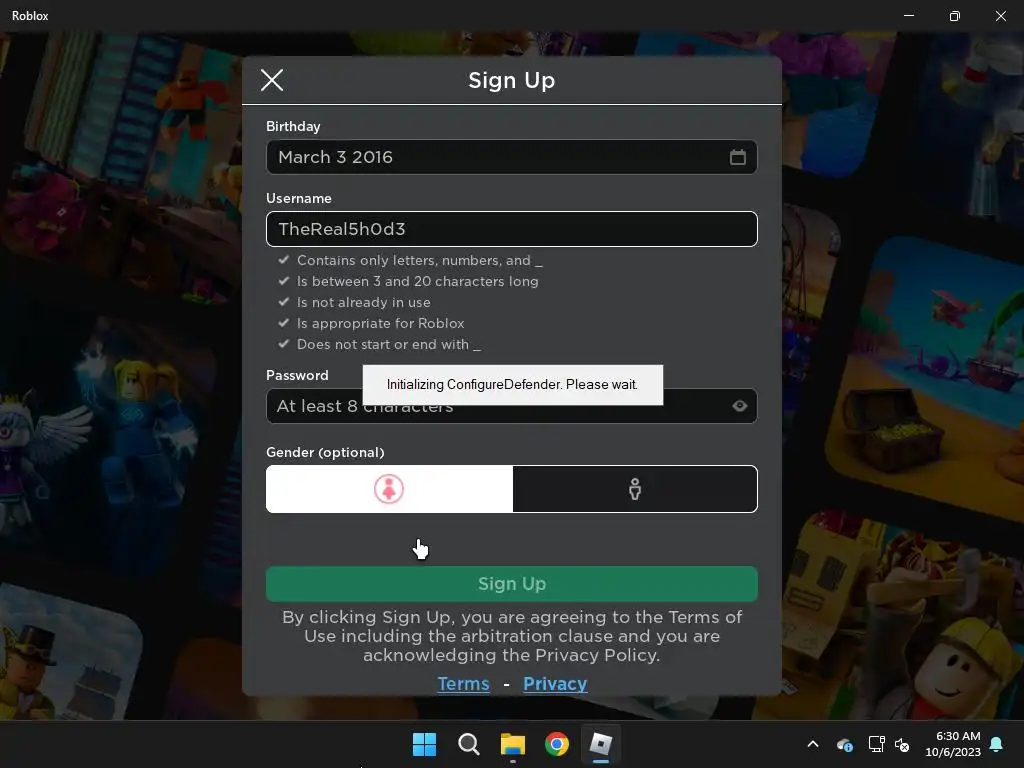Select the male gender option
This screenshot has height=768, width=1024.
635,489
